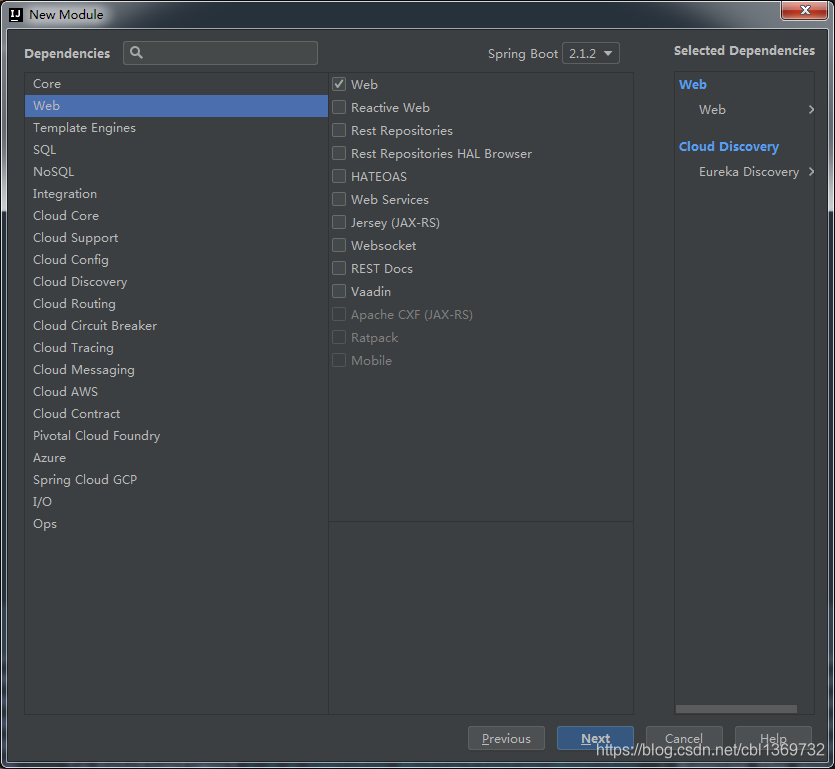Go back with the Previous button
Screen dimensions: 835x769
506,739
